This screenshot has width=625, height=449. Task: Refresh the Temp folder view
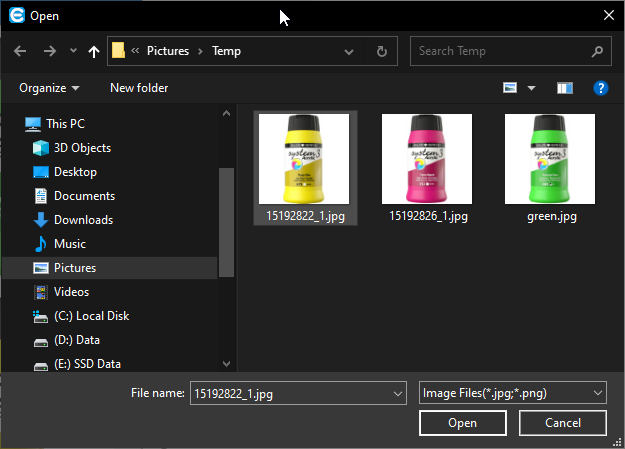tap(381, 51)
